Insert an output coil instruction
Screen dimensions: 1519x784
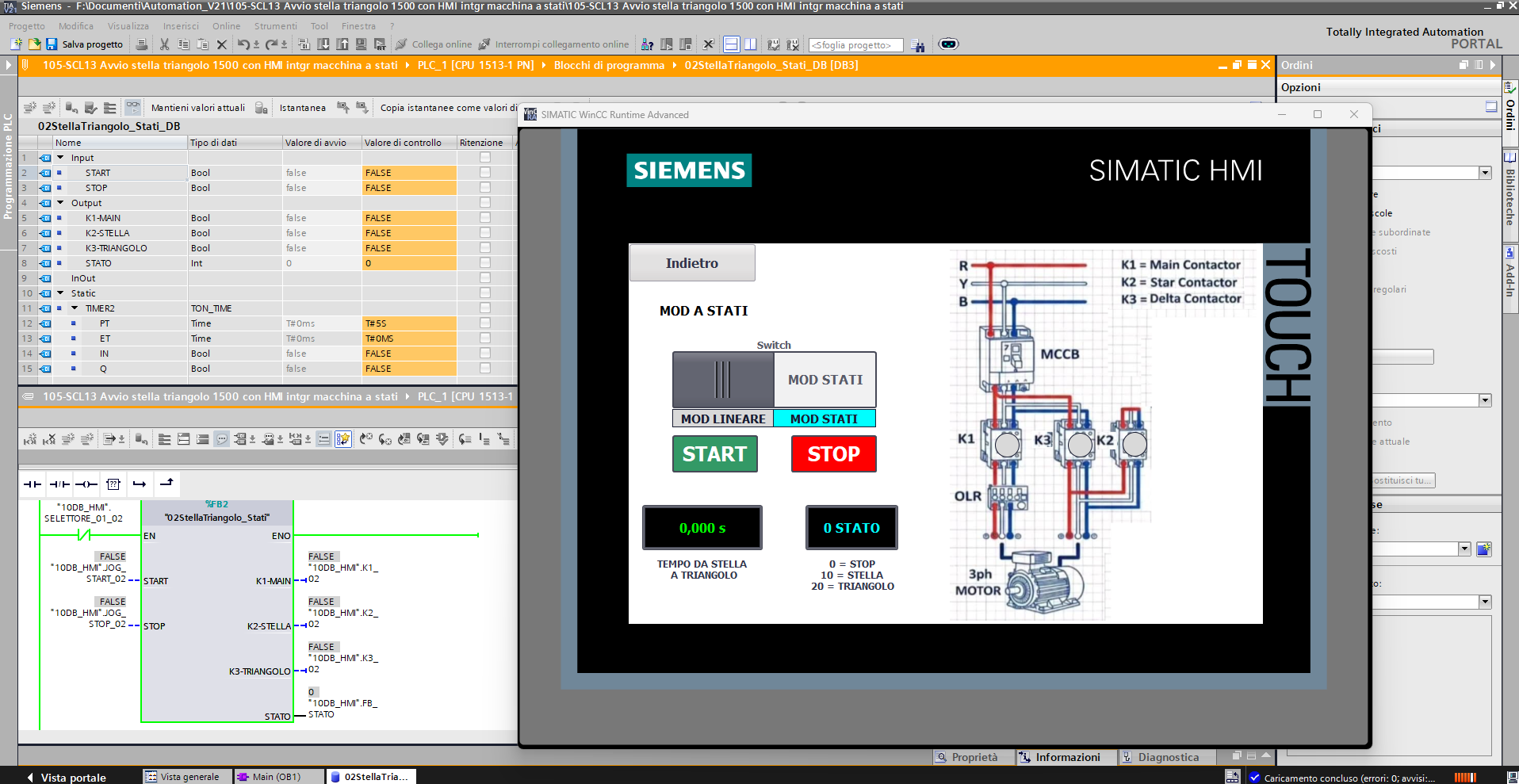coord(86,484)
